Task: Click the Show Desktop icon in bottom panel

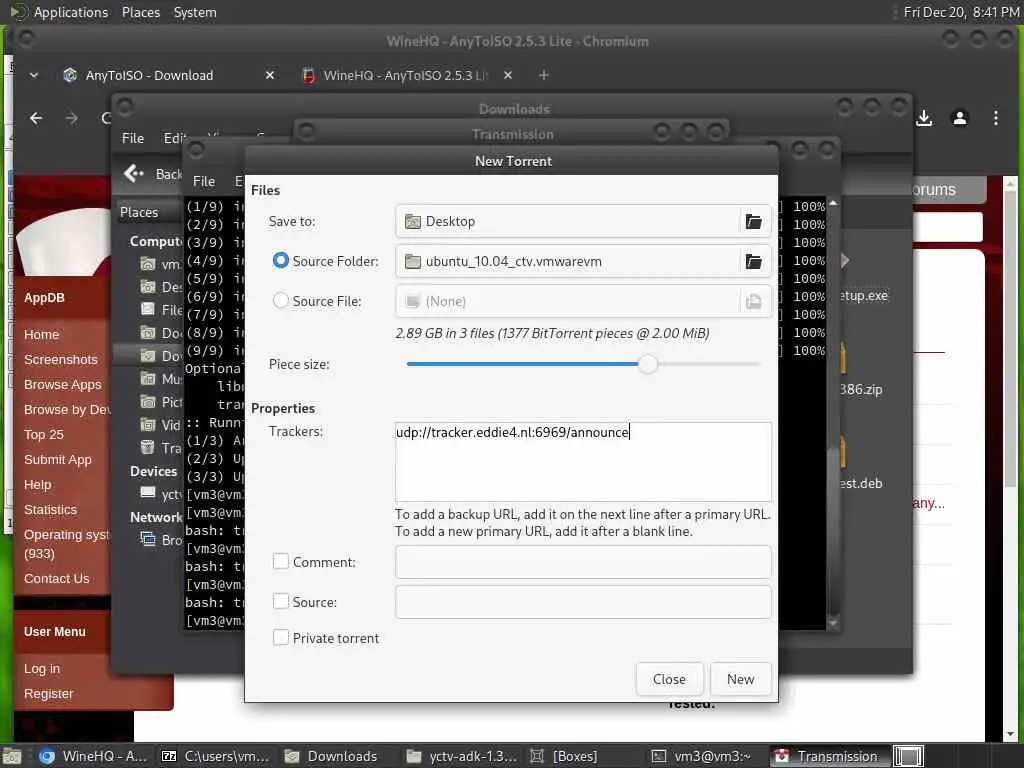Action: pyautogui.click(x=12, y=756)
